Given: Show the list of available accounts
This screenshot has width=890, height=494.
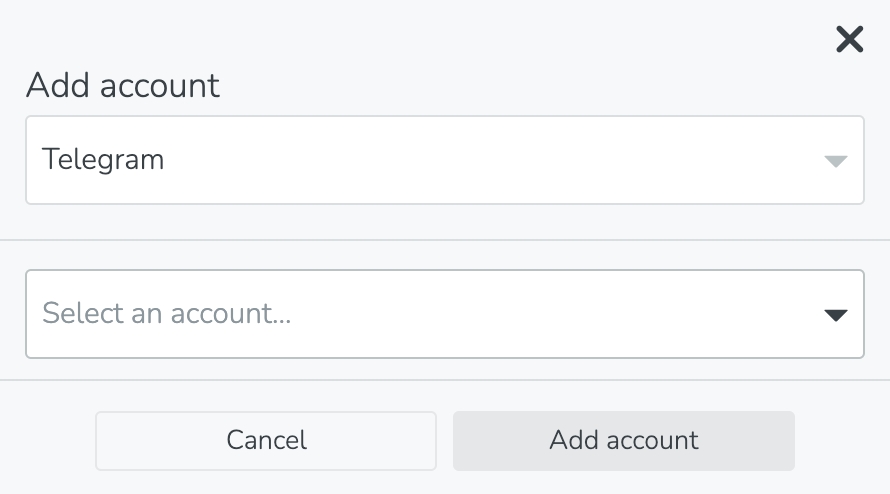Looking at the screenshot, I should pyautogui.click(x=444, y=314).
